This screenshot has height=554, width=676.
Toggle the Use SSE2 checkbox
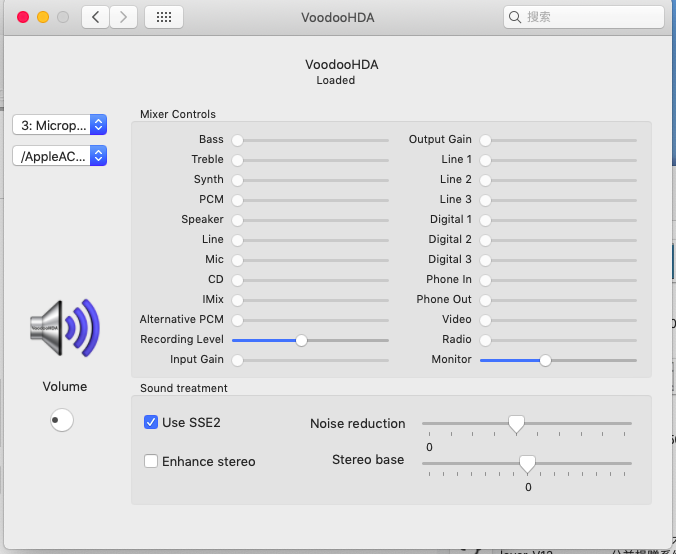click(x=151, y=422)
